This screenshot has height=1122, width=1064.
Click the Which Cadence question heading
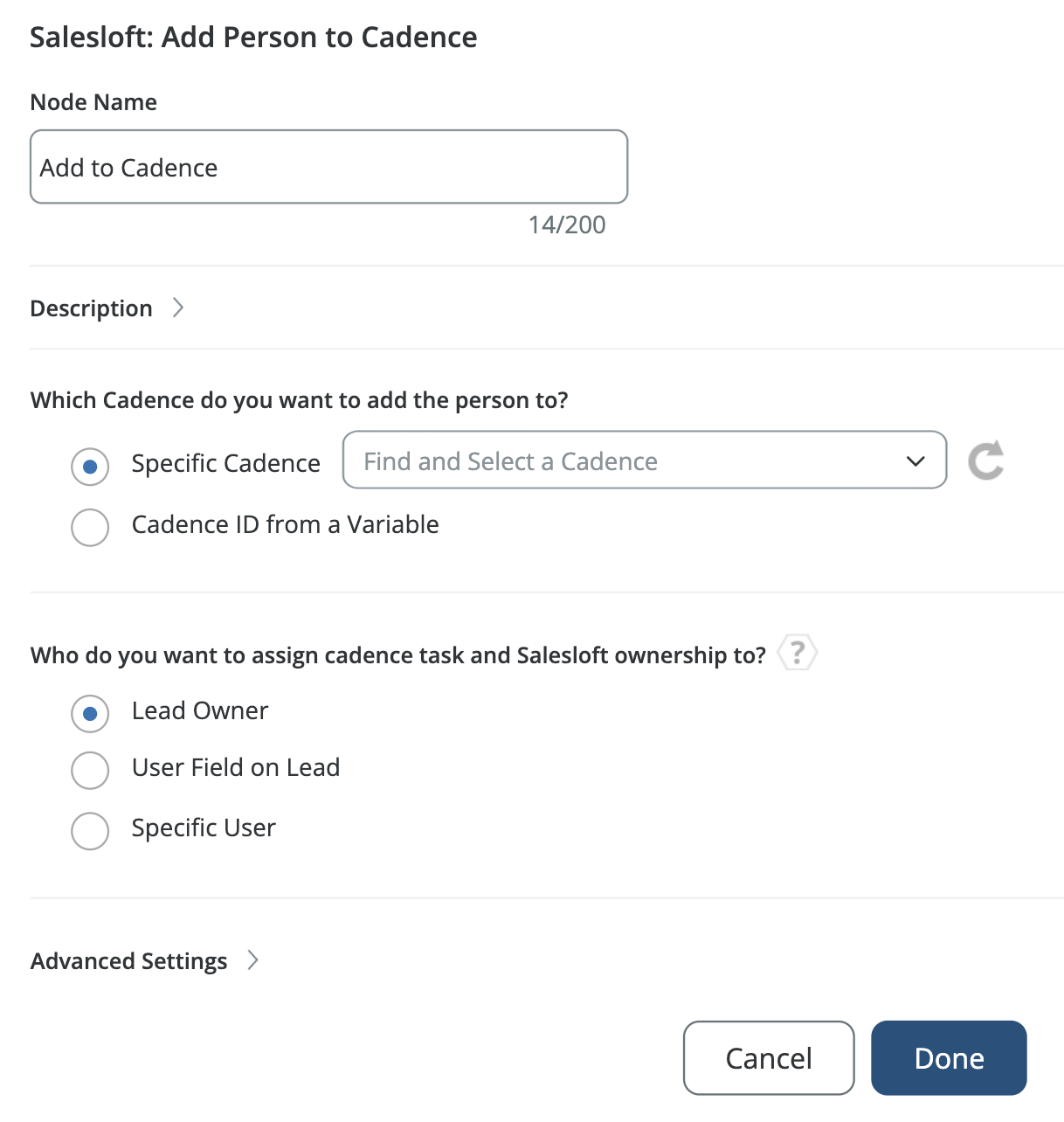299,400
